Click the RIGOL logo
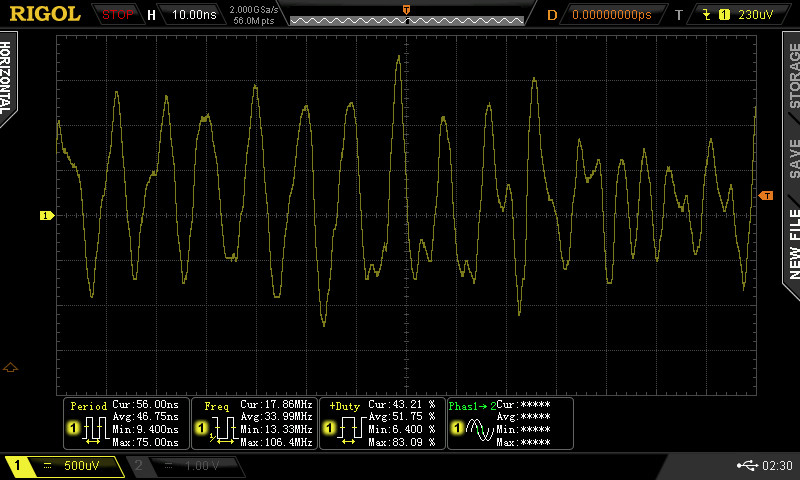This screenshot has height=480, width=800. coord(45,14)
